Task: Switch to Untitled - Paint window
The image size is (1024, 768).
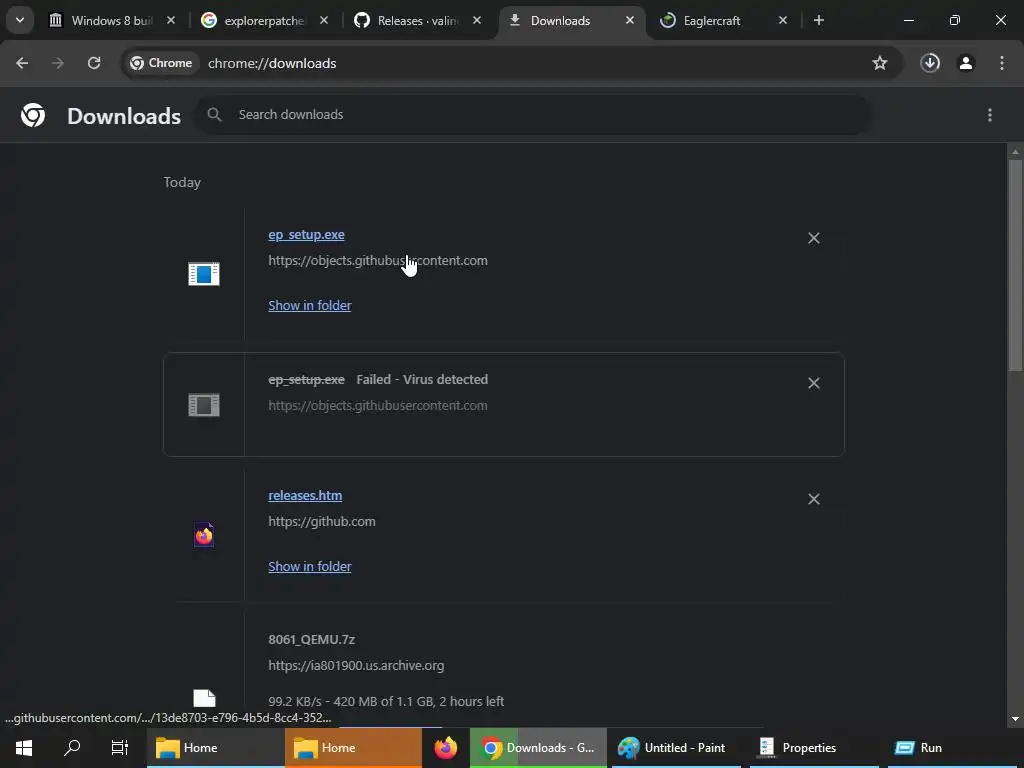Action: 676,748
